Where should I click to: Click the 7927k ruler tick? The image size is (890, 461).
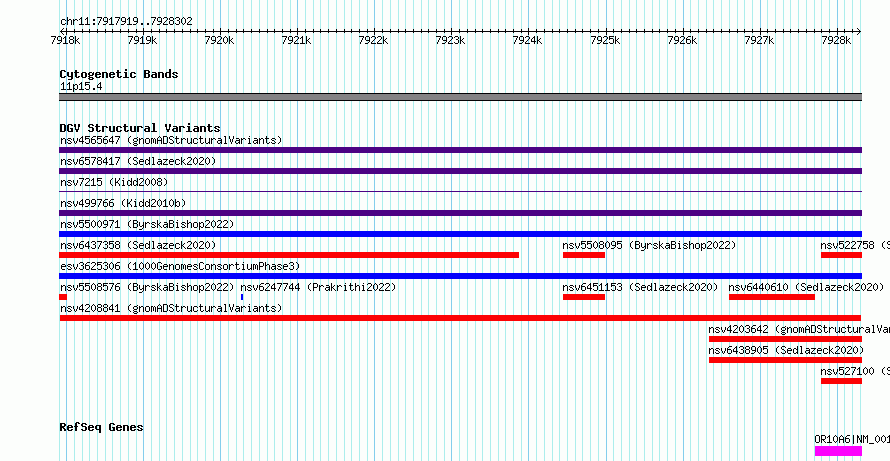point(760,40)
